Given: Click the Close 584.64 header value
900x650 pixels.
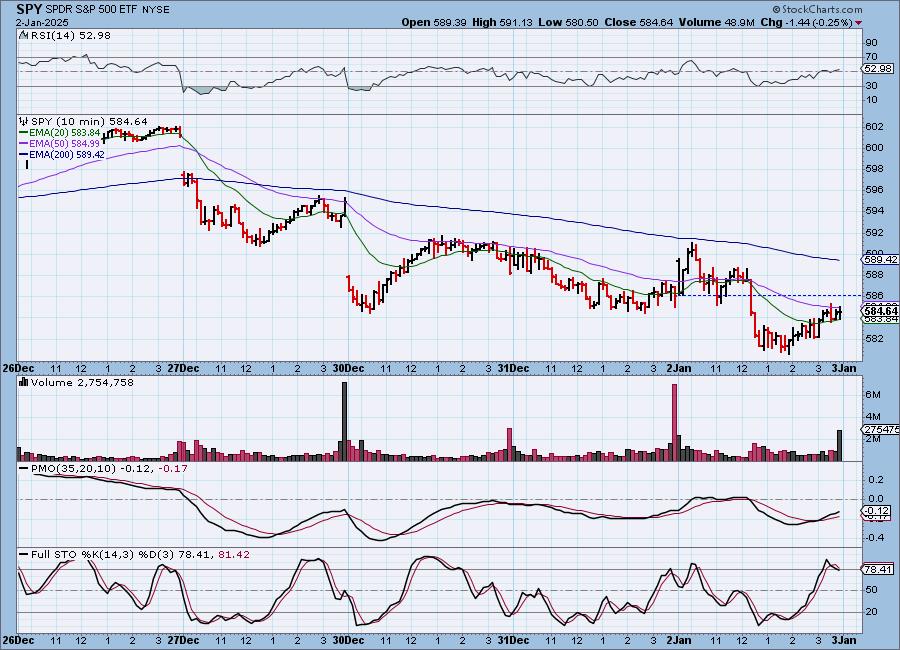Looking at the screenshot, I should click(x=639, y=22).
